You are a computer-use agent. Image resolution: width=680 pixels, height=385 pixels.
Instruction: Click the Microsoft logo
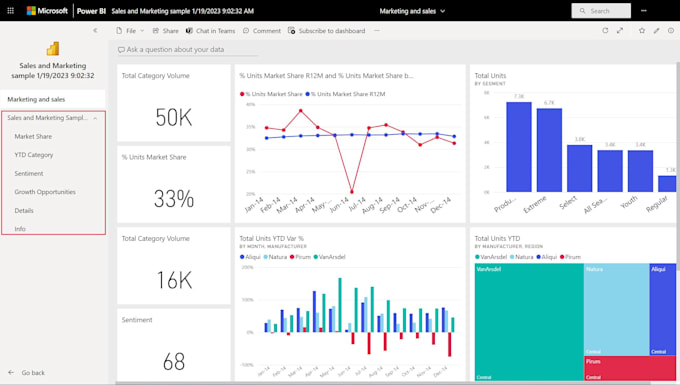coord(47,11)
